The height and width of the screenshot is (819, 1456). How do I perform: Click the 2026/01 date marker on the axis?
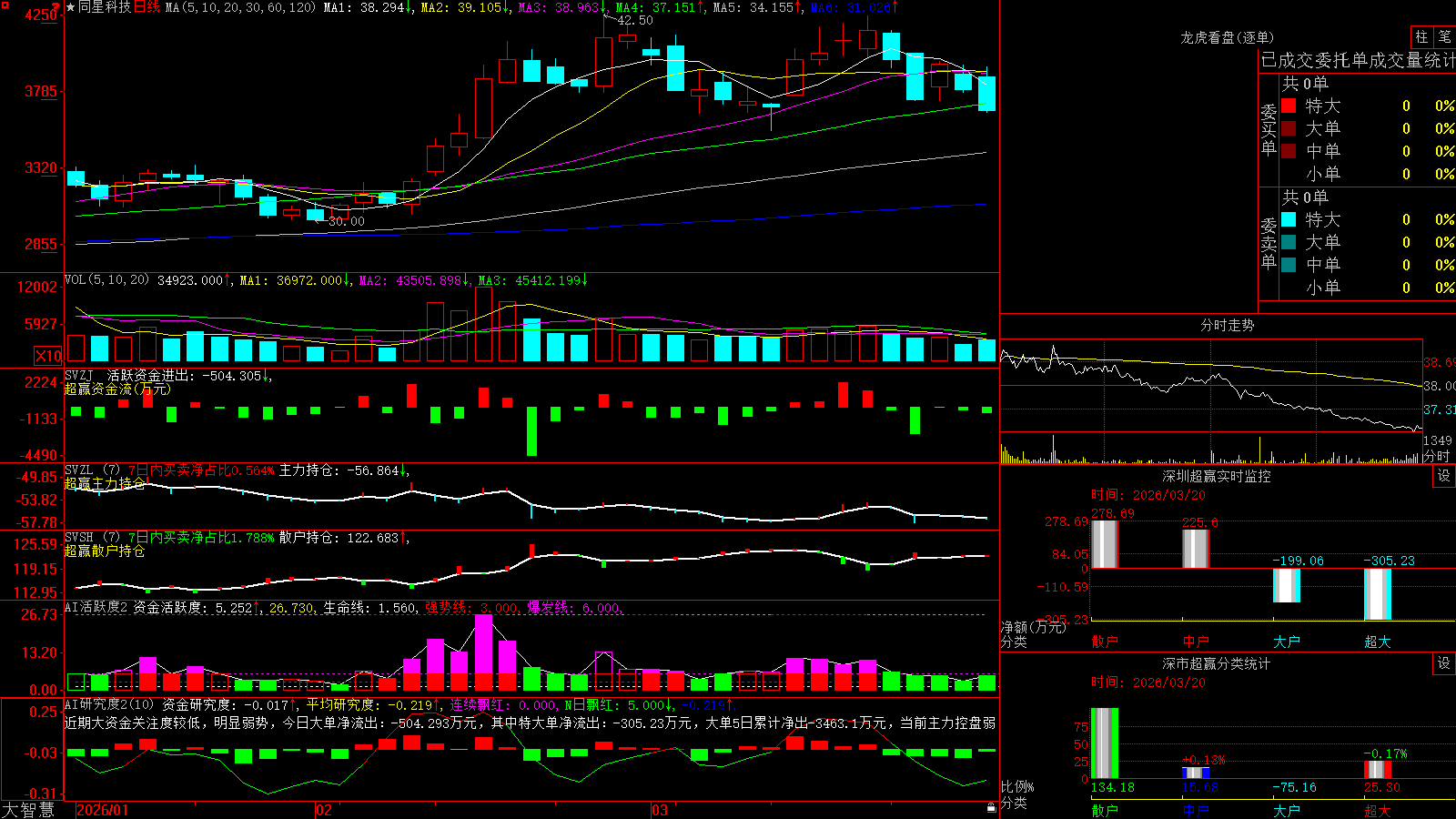(103, 810)
